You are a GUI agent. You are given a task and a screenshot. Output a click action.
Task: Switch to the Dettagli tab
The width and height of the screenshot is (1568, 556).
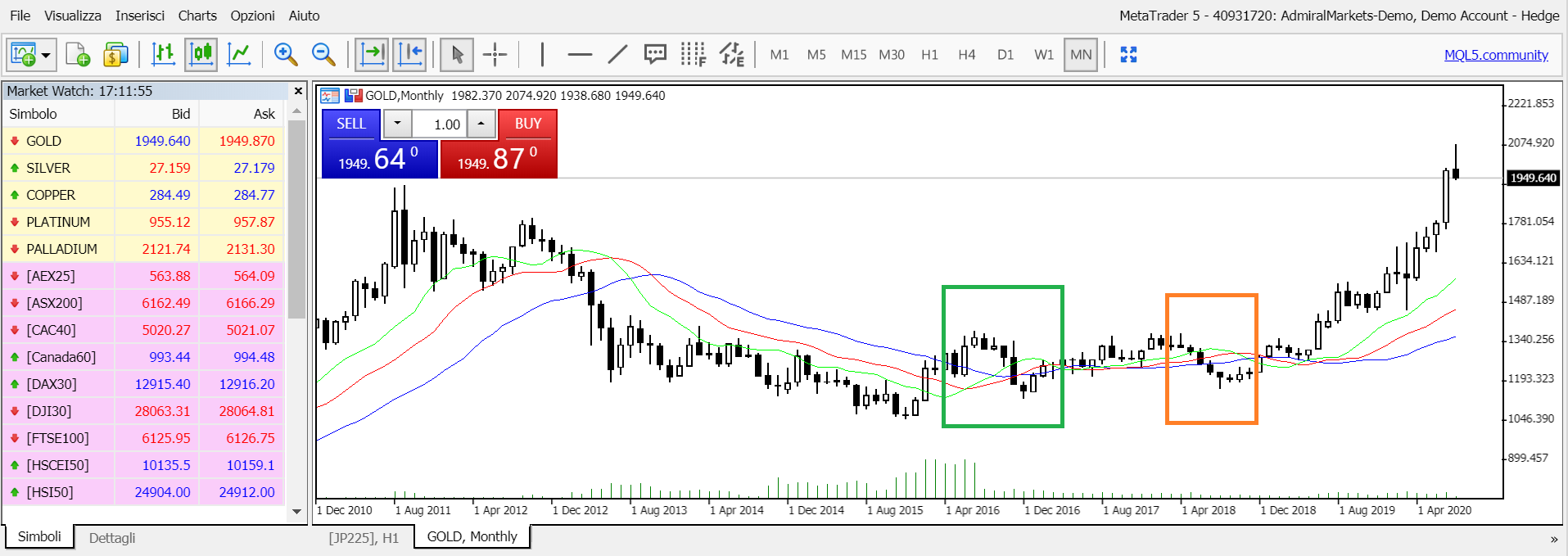point(112,538)
